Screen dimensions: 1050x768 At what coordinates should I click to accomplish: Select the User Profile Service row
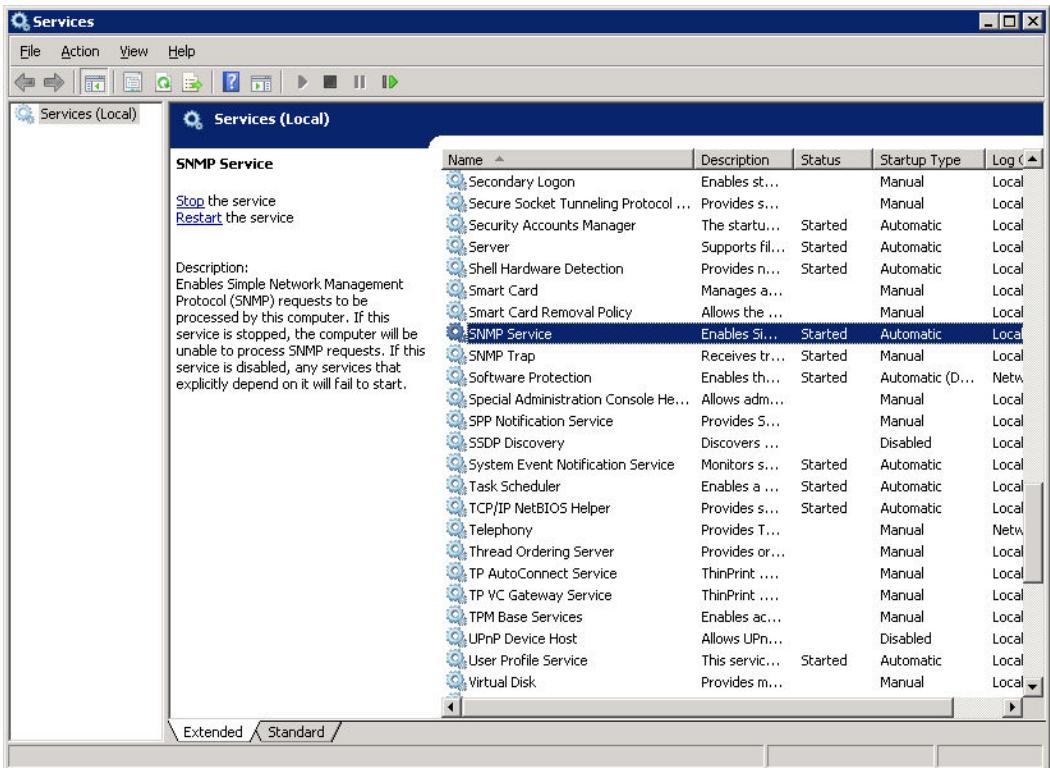point(735,660)
